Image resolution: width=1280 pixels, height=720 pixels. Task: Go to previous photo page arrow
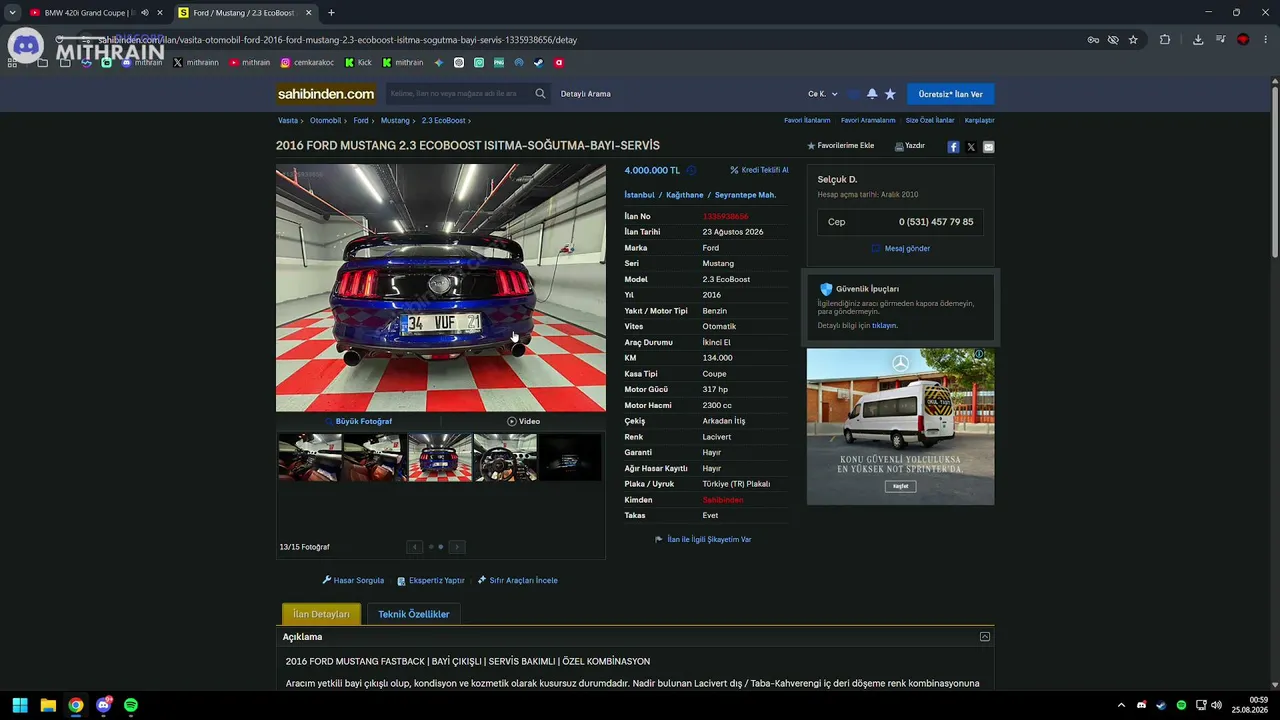415,547
